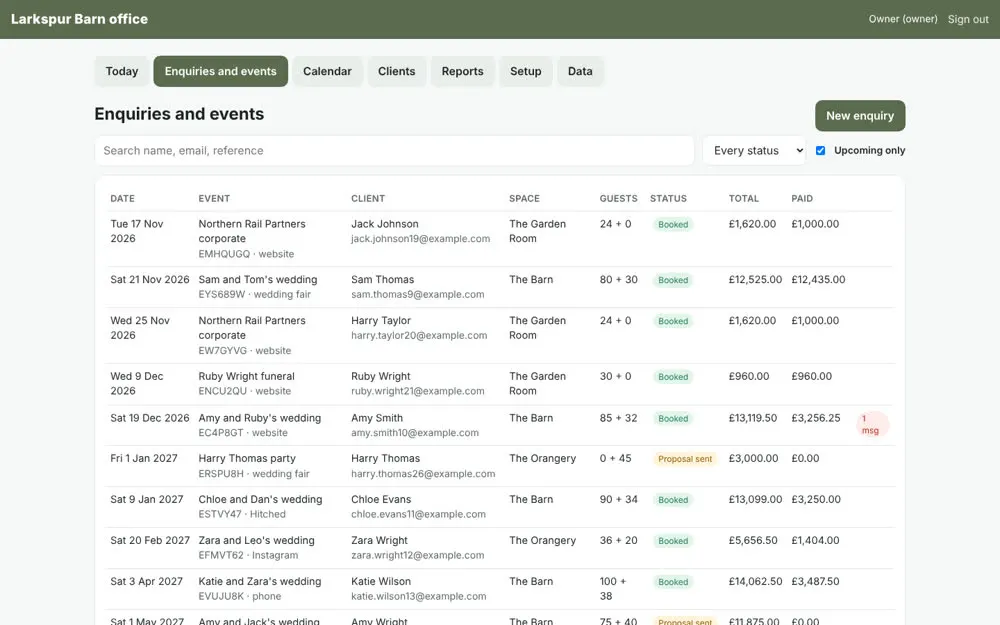
Task: Click email harry.thomas26@example.com
Action: (x=423, y=474)
